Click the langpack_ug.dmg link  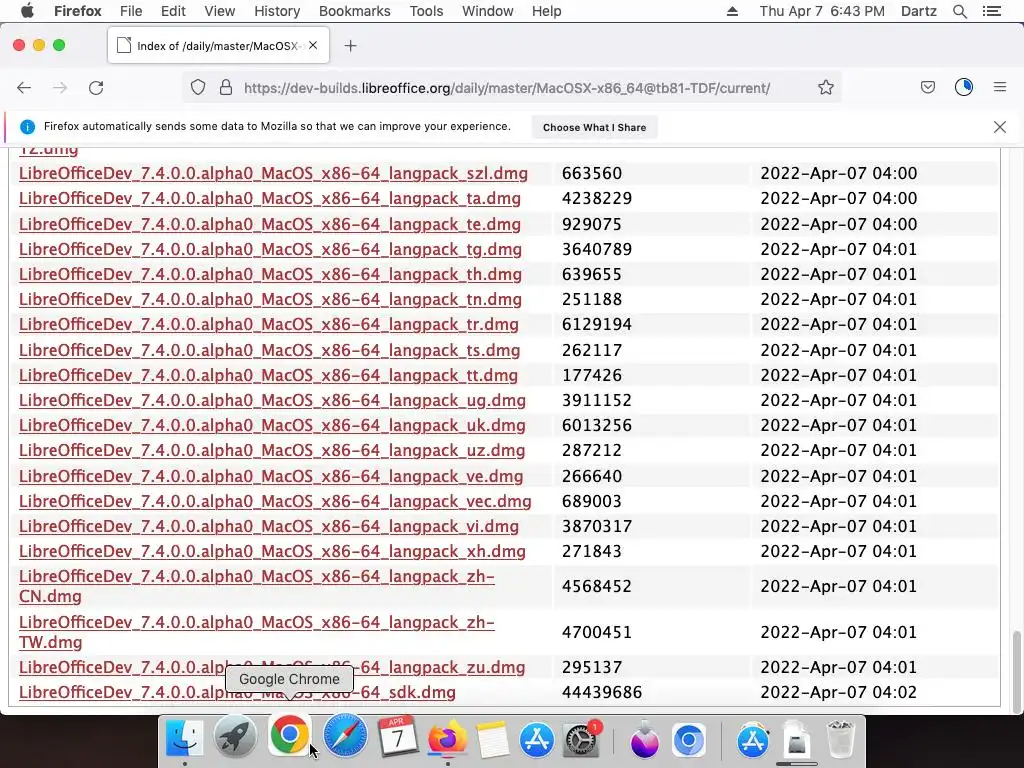click(x=272, y=400)
